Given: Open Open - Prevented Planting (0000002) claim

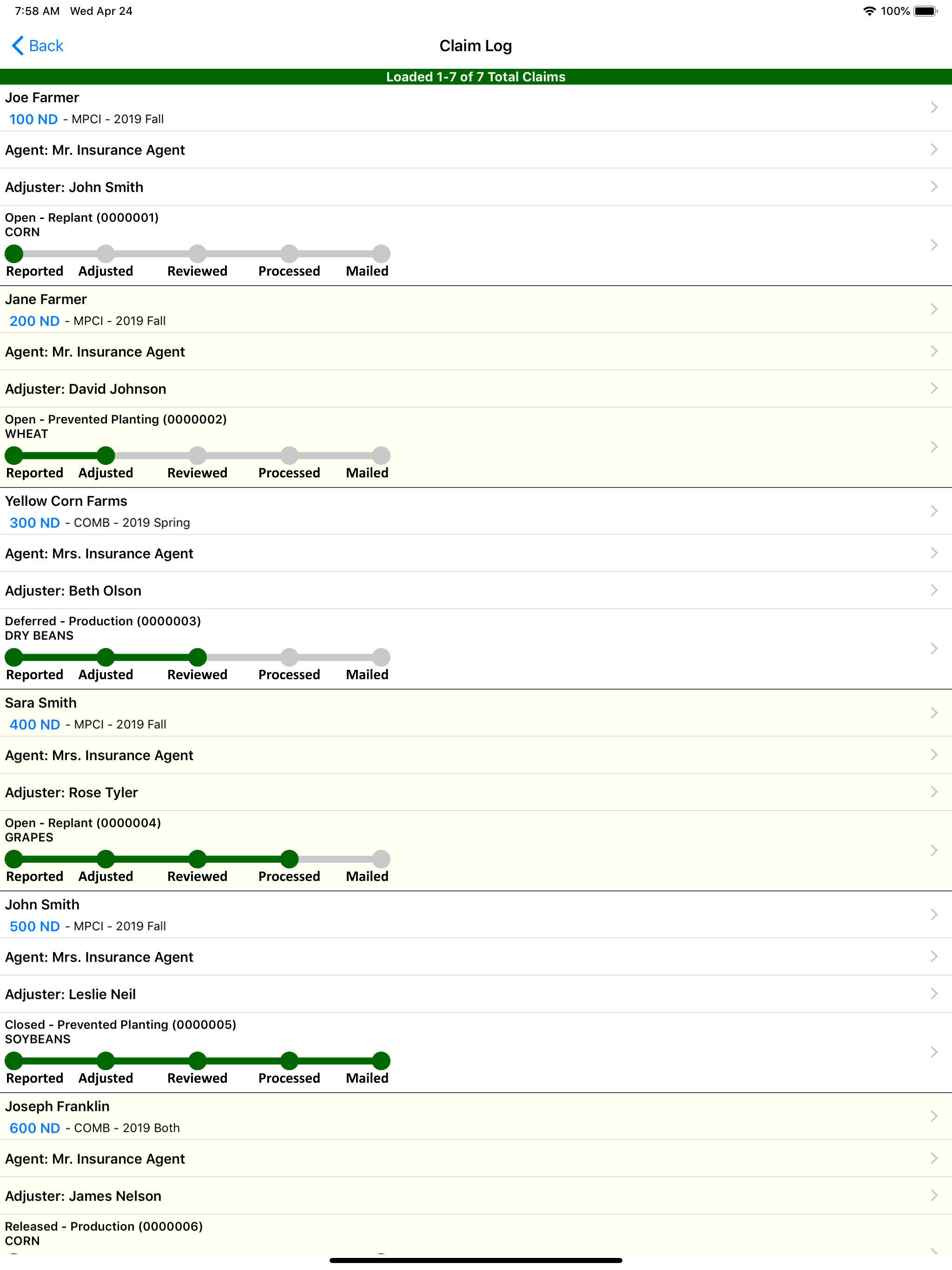Looking at the screenshot, I should (476, 447).
